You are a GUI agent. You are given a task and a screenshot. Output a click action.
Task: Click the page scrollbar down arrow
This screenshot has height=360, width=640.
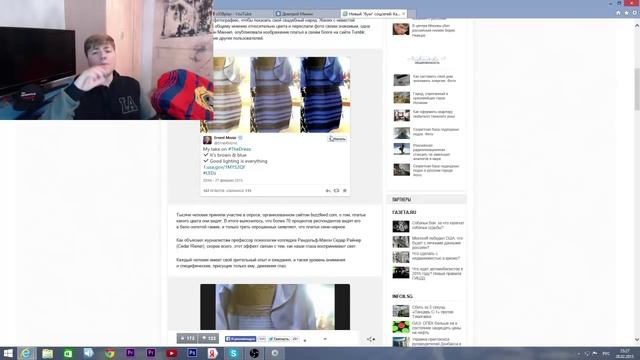coord(637,340)
